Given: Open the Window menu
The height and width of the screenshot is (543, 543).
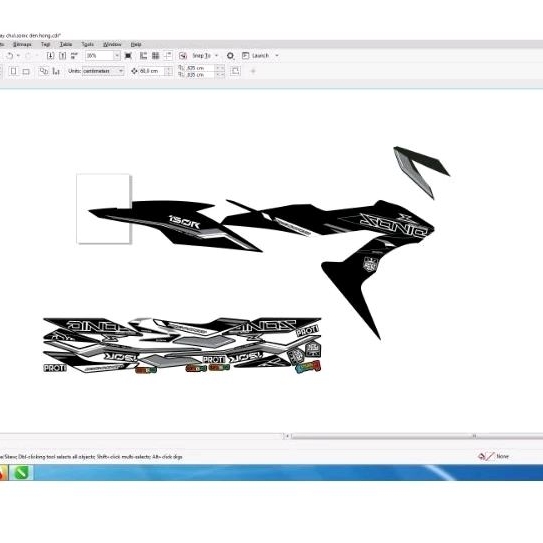Looking at the screenshot, I should (112, 44).
